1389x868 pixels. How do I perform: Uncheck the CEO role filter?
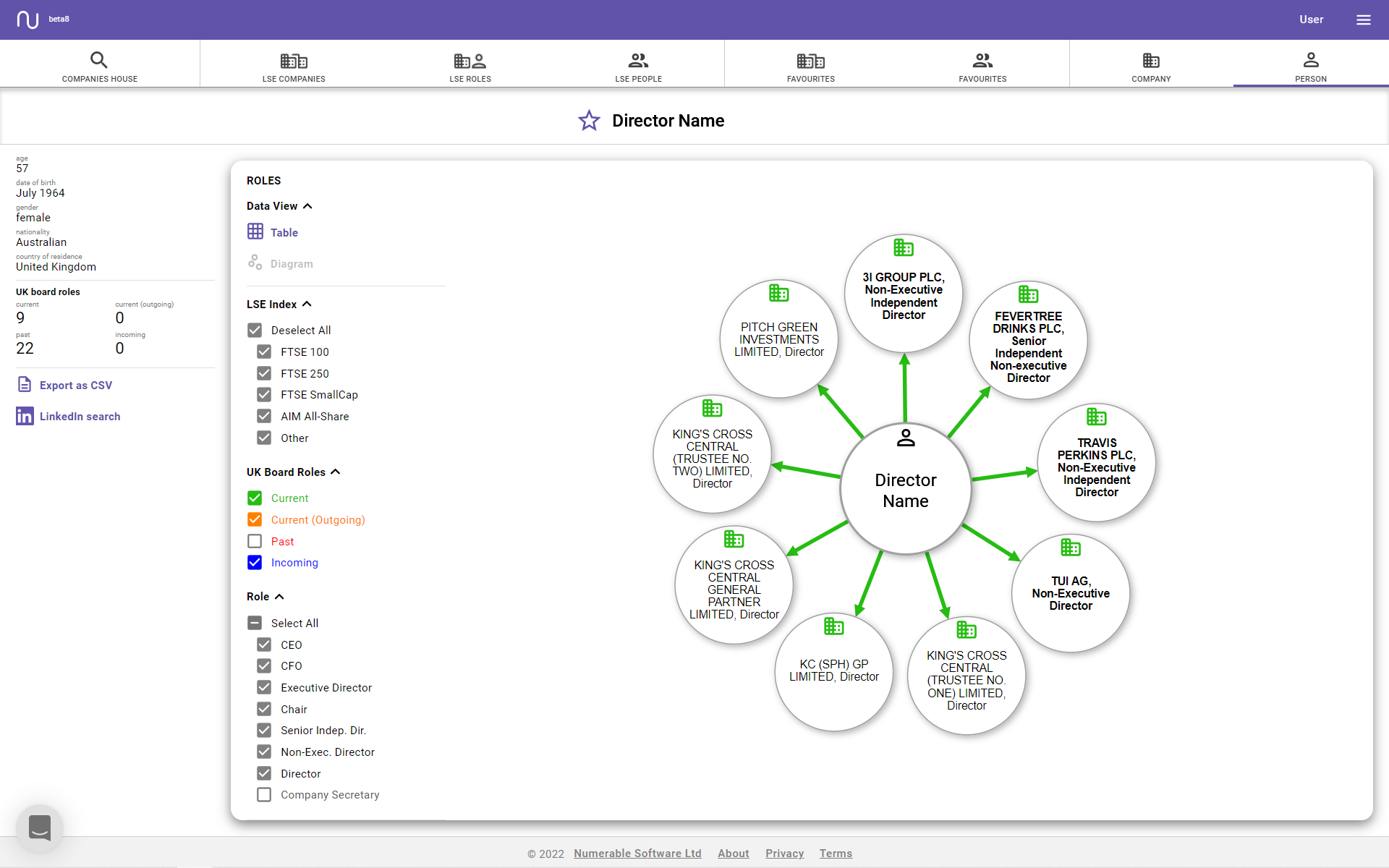(x=264, y=644)
